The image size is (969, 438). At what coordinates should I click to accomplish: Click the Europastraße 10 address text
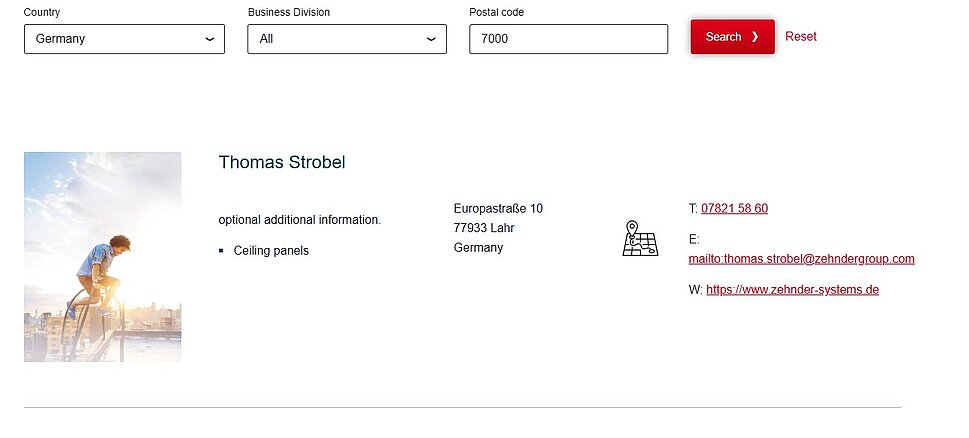[498, 208]
